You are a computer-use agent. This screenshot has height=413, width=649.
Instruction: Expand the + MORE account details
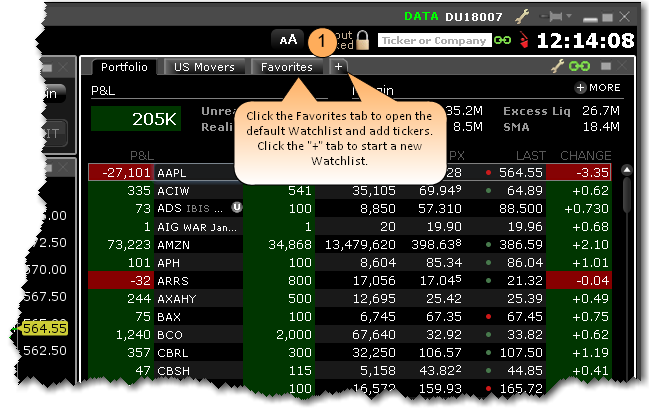597,88
